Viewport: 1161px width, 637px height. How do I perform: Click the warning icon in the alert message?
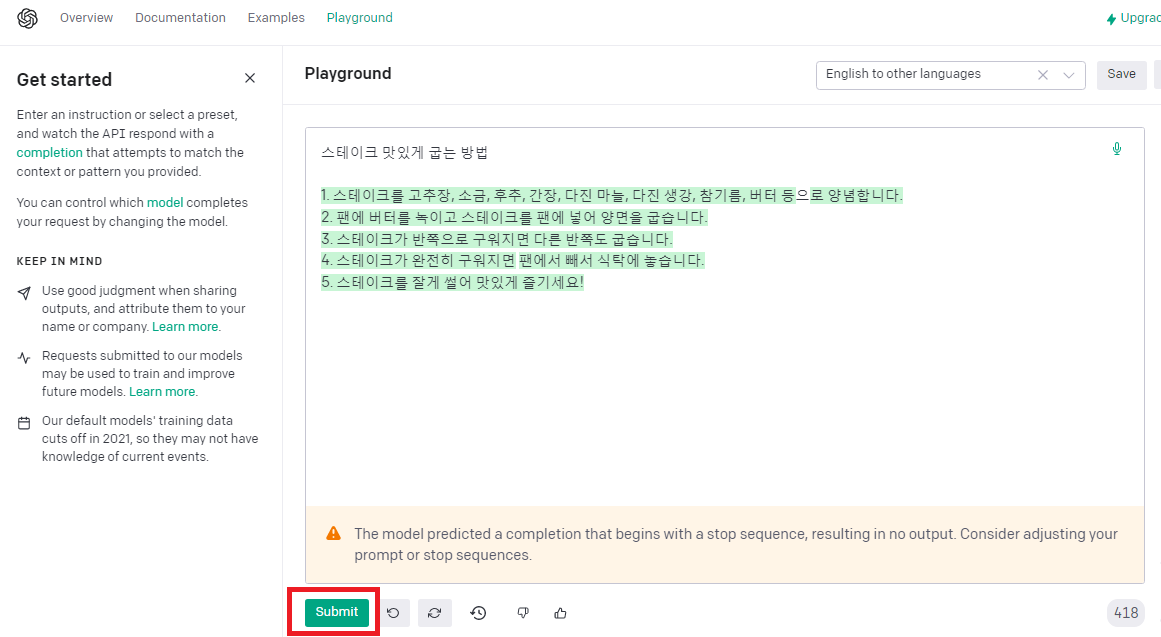pos(333,533)
